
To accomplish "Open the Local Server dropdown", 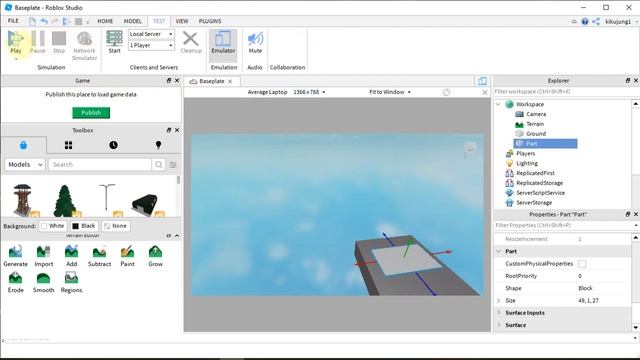I will tap(151, 34).
